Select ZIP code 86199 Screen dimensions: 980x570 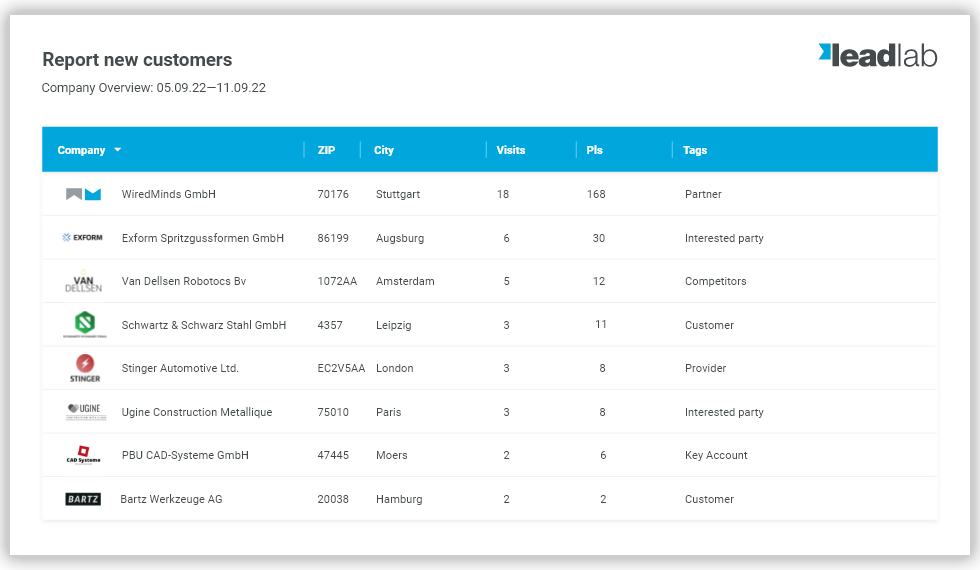coord(333,238)
